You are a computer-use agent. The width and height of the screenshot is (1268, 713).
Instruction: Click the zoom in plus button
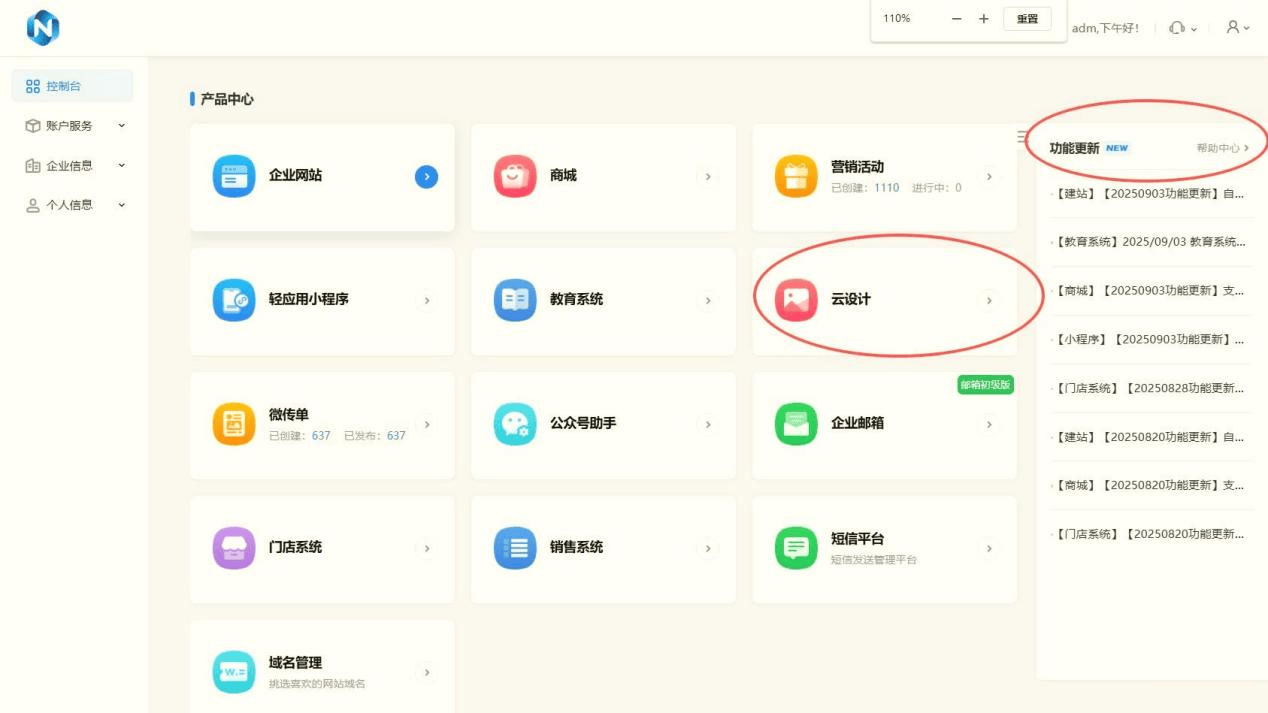click(x=984, y=19)
